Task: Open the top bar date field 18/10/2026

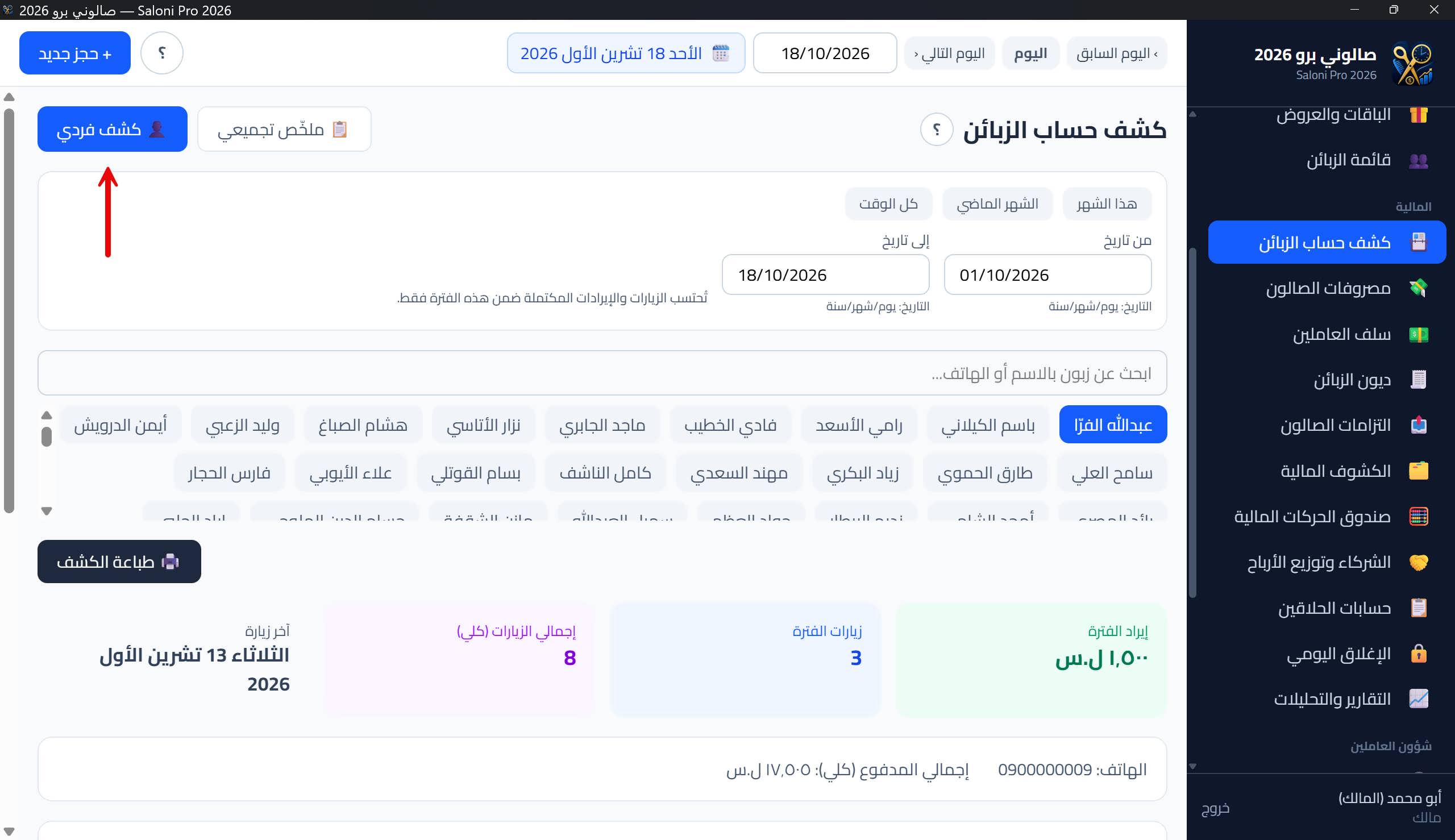Action: click(825, 53)
